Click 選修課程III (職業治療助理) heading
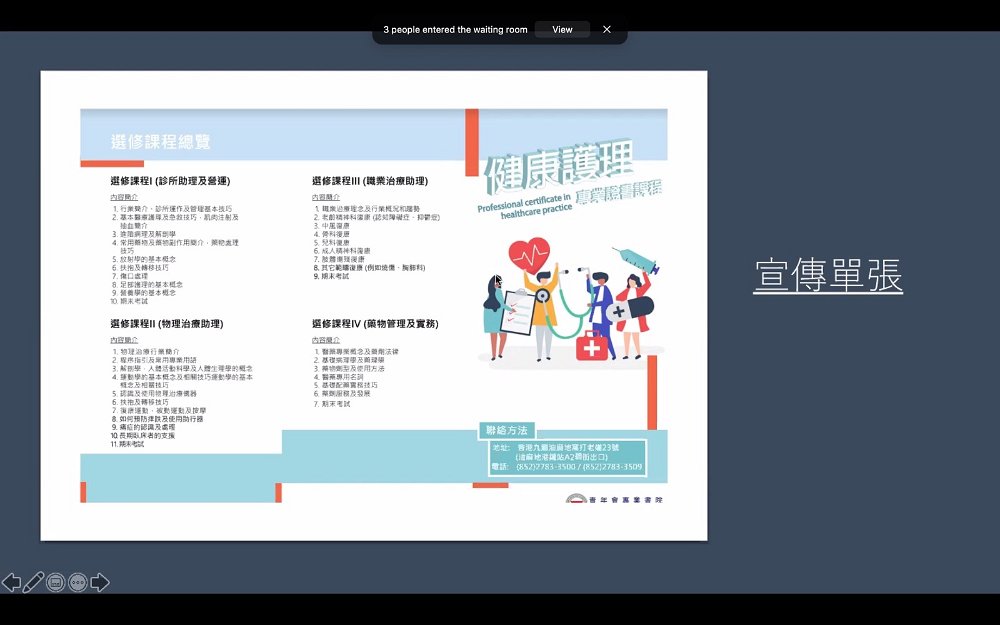Image resolution: width=1000 pixels, height=625 pixels. click(370, 181)
